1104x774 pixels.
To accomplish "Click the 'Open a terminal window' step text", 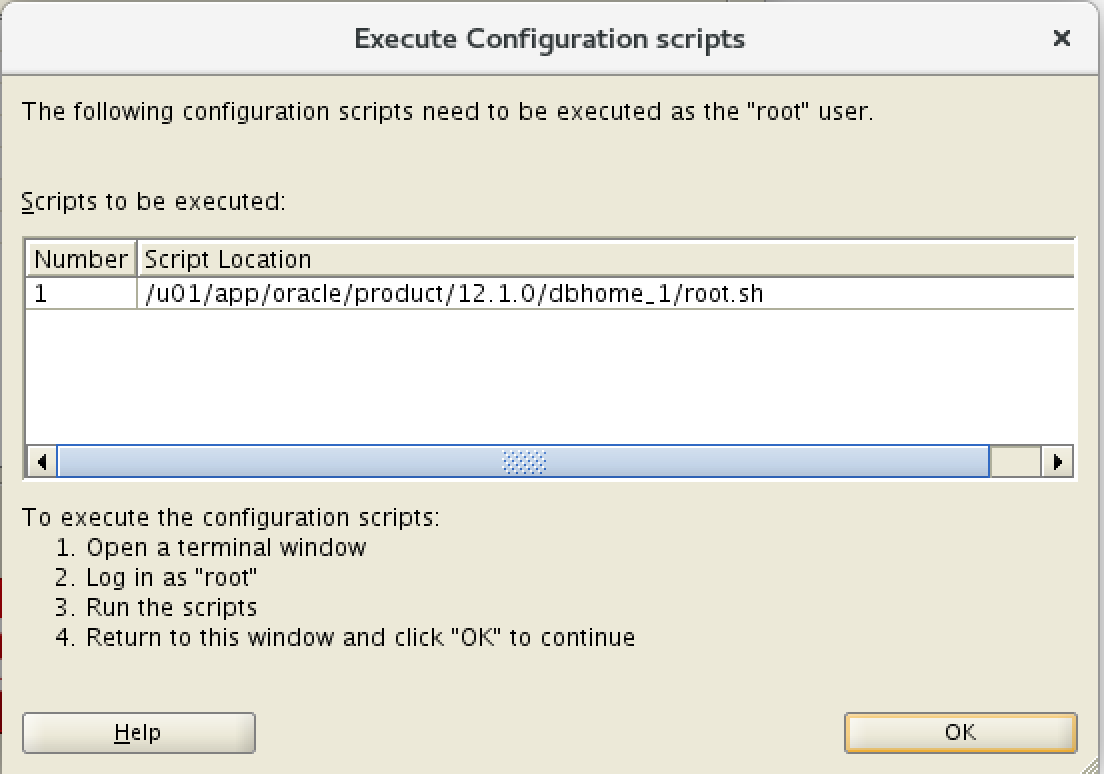I will tap(226, 548).
